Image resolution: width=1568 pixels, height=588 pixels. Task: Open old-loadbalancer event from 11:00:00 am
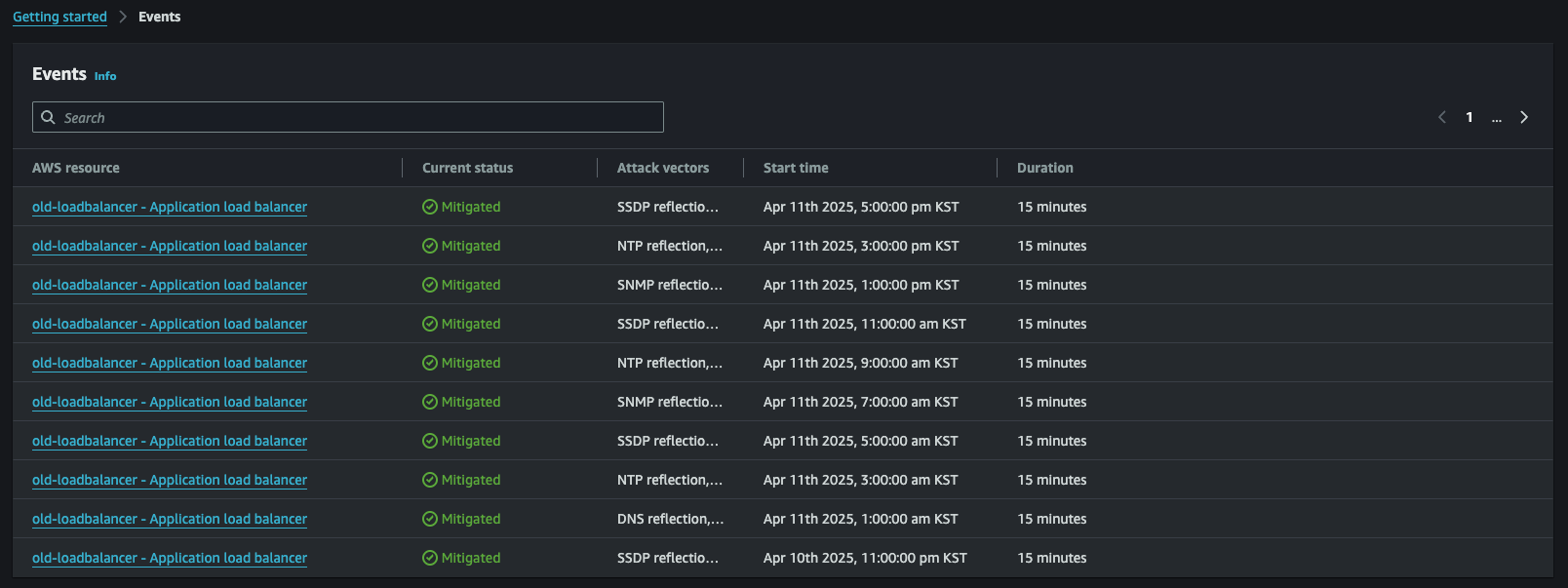point(170,324)
